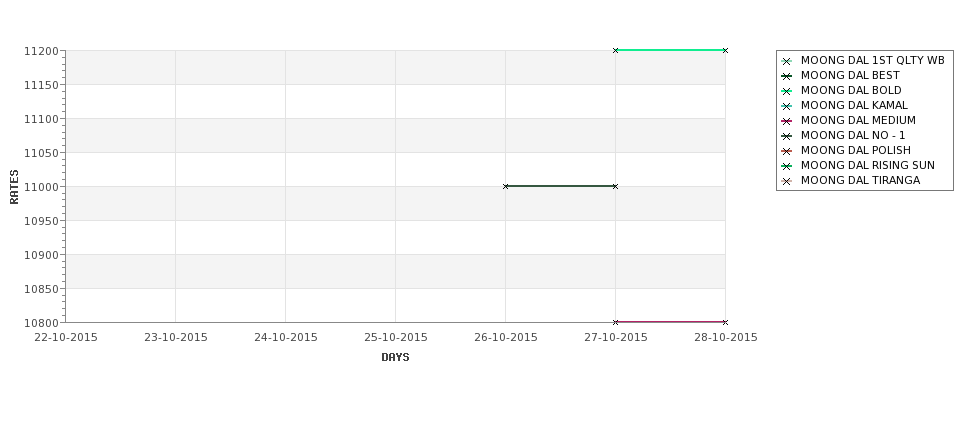Click the MOONG DAL RISING SUN legend marker
Viewport: 975px width, 429px height.
787,165
